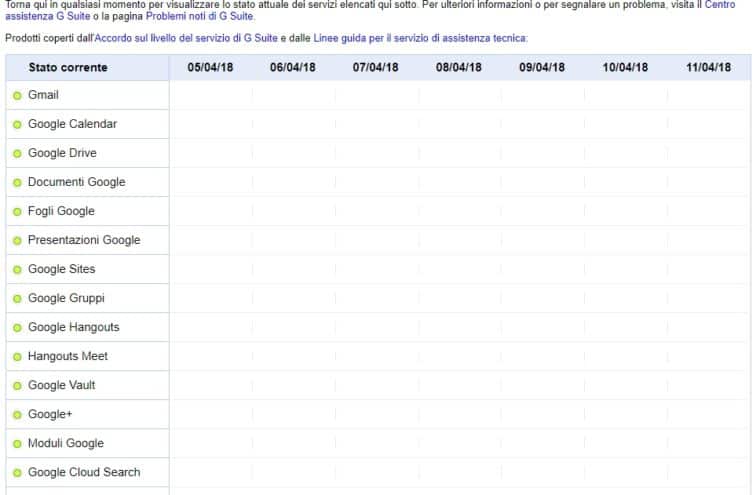Click the Google Vault green status icon
The image size is (756, 495).
17,386
